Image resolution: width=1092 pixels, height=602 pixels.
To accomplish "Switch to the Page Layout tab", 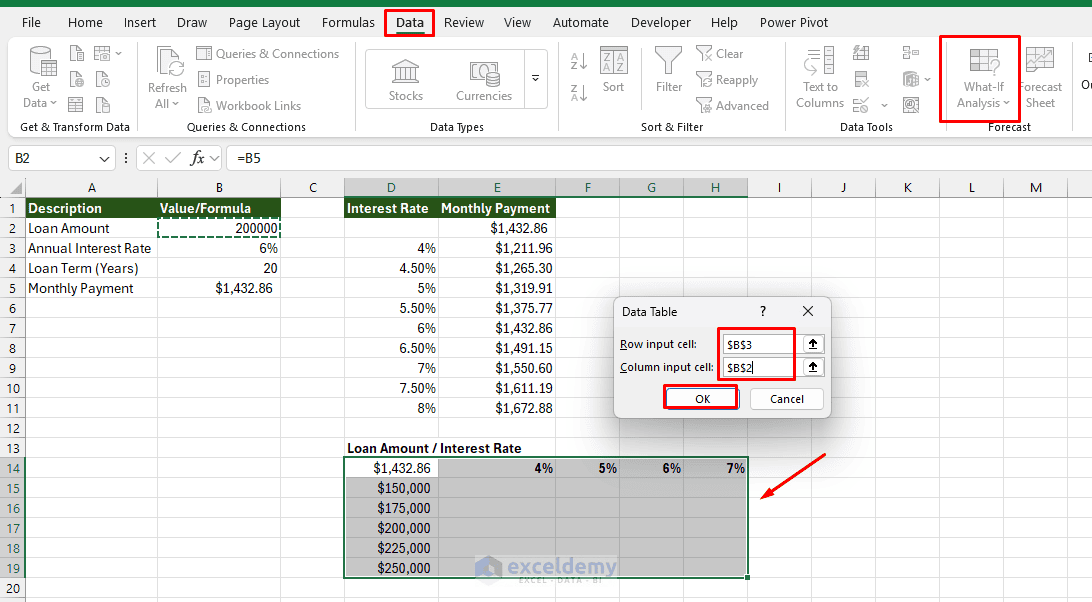I will point(264,22).
